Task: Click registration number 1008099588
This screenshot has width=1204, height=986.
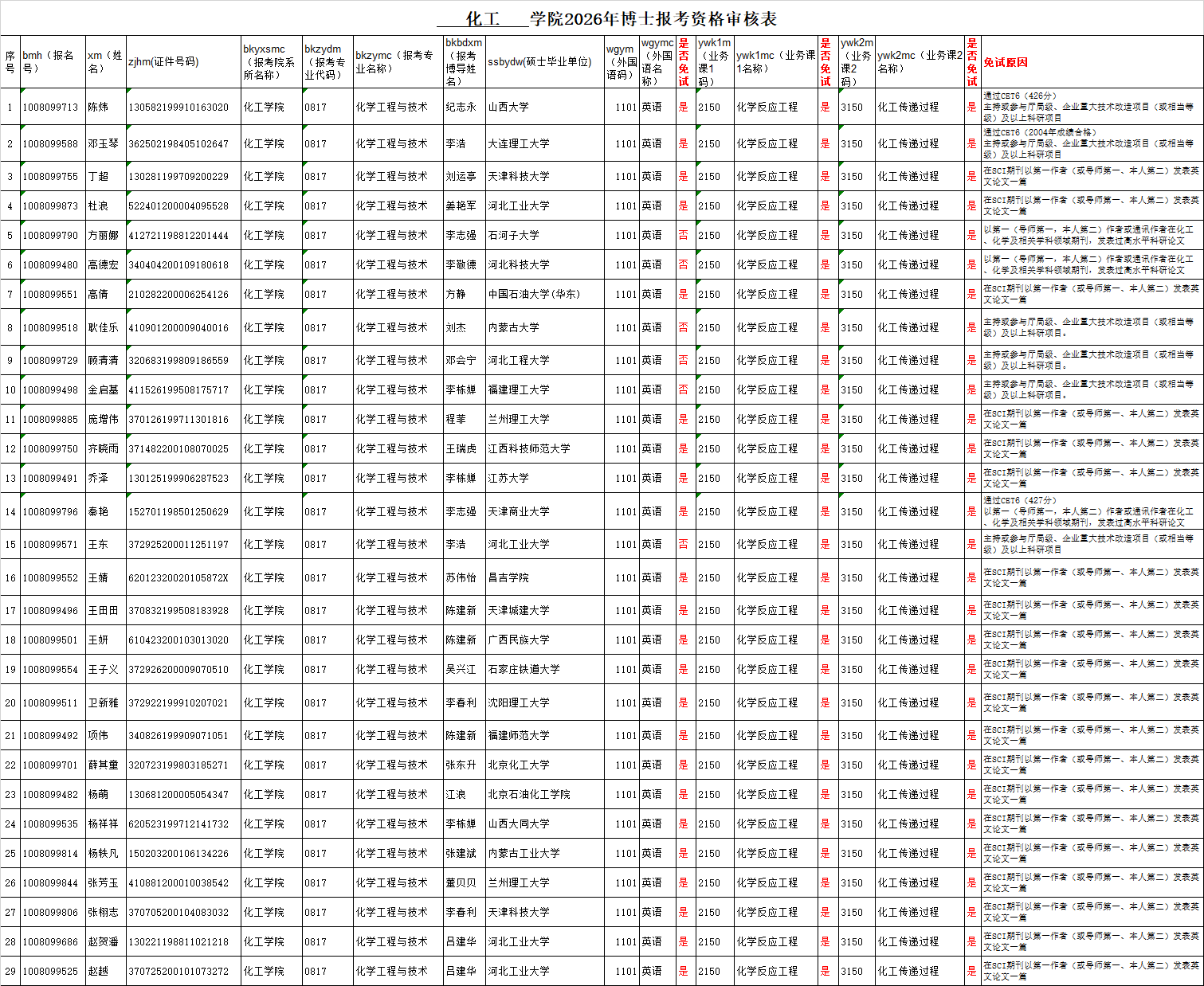Action: tap(50, 143)
